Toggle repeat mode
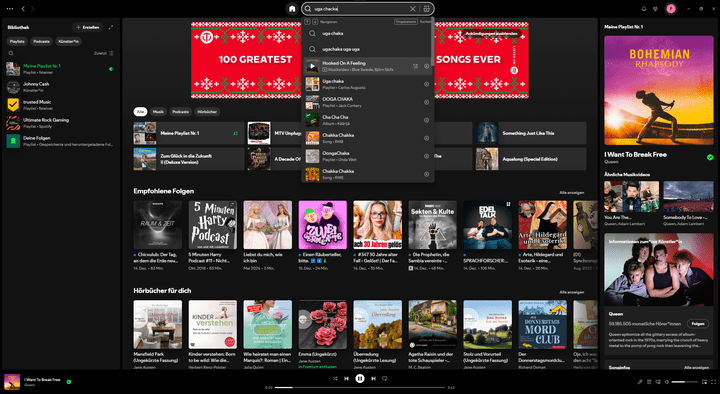 [x=385, y=378]
